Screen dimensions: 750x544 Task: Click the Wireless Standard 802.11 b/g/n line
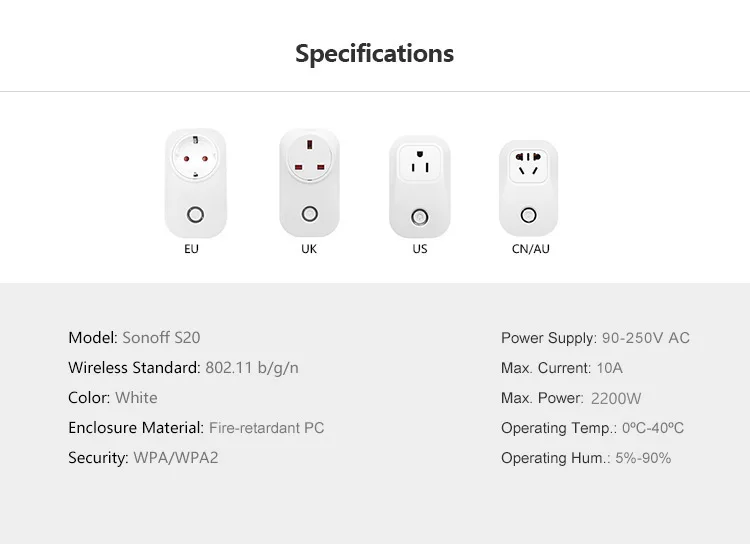tap(183, 368)
